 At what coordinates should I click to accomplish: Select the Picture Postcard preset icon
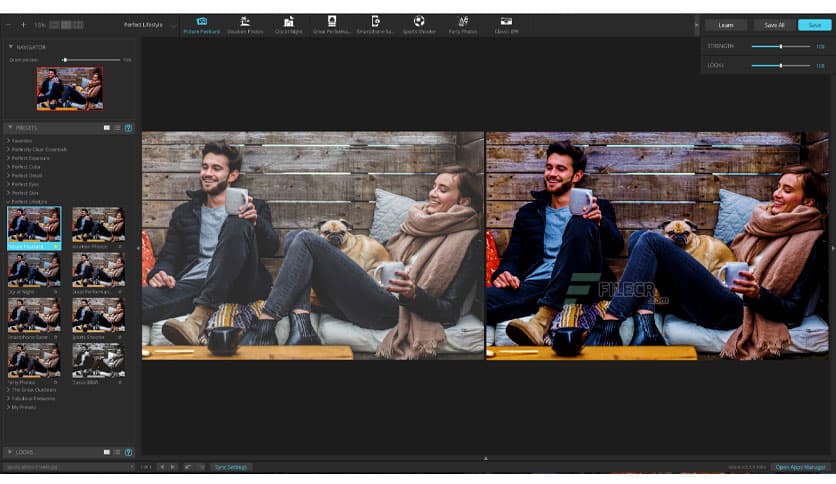[x=202, y=22]
